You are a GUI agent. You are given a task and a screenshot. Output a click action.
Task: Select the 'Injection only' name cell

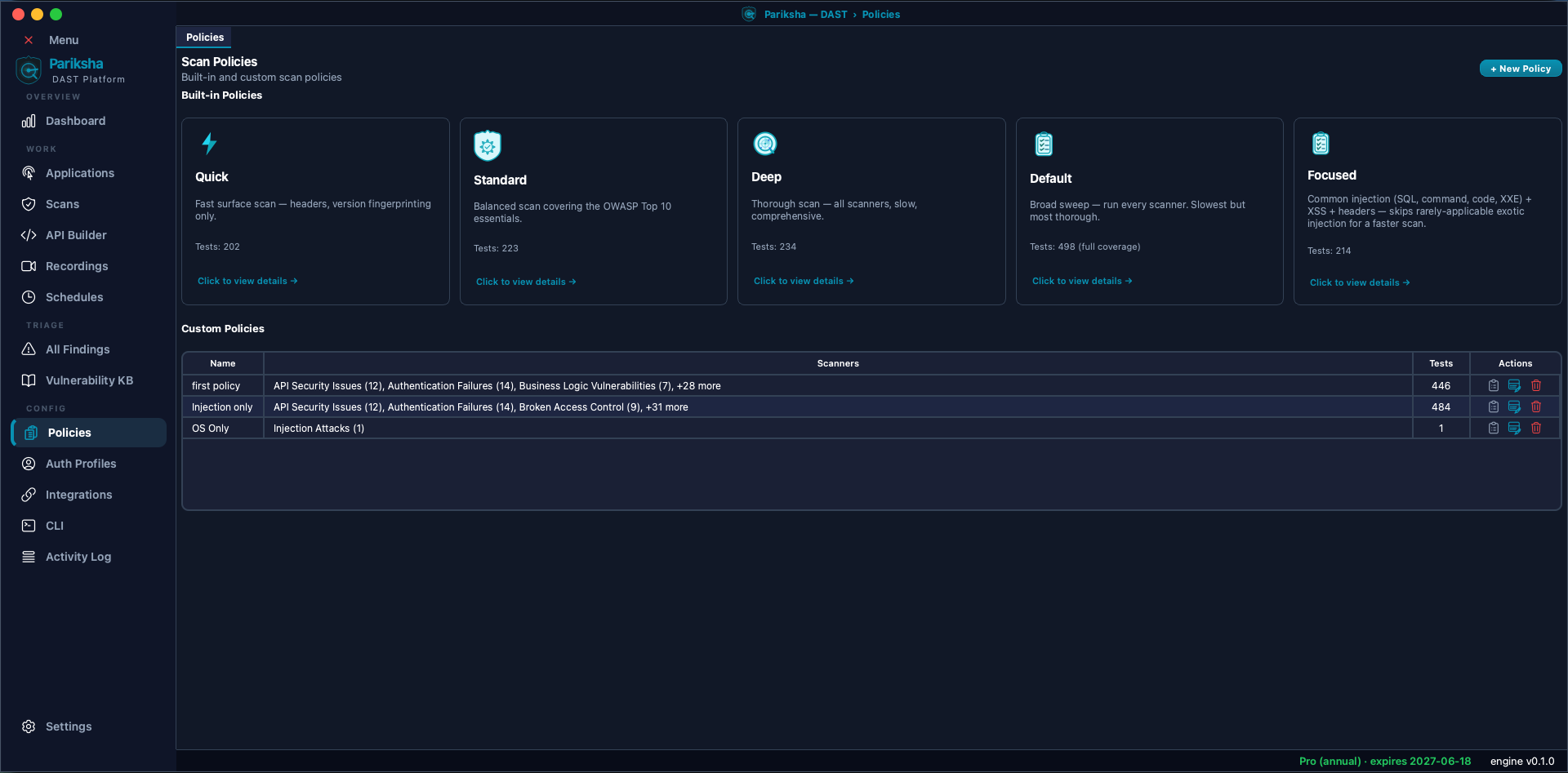pyautogui.click(x=223, y=407)
